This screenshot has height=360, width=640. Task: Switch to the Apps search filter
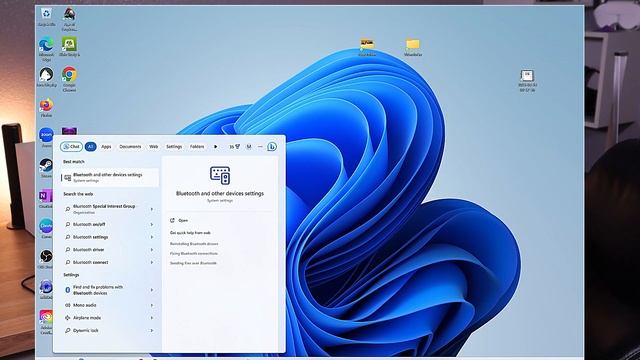[106, 147]
